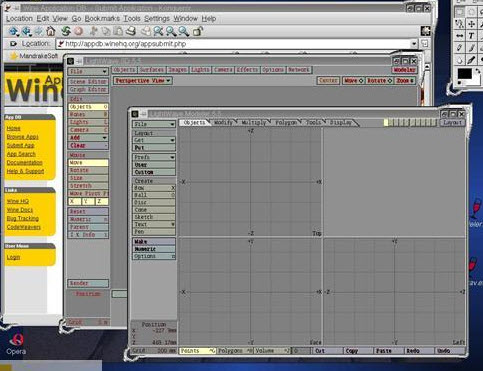Go to Konqueror's Home icon
The image size is (483, 371).
pos(51,31)
